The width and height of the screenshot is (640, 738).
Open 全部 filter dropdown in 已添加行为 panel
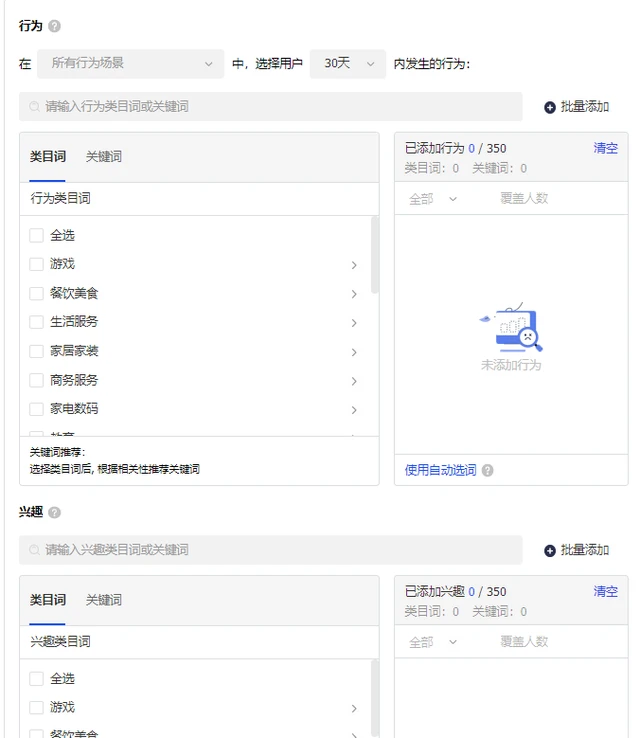click(432, 199)
